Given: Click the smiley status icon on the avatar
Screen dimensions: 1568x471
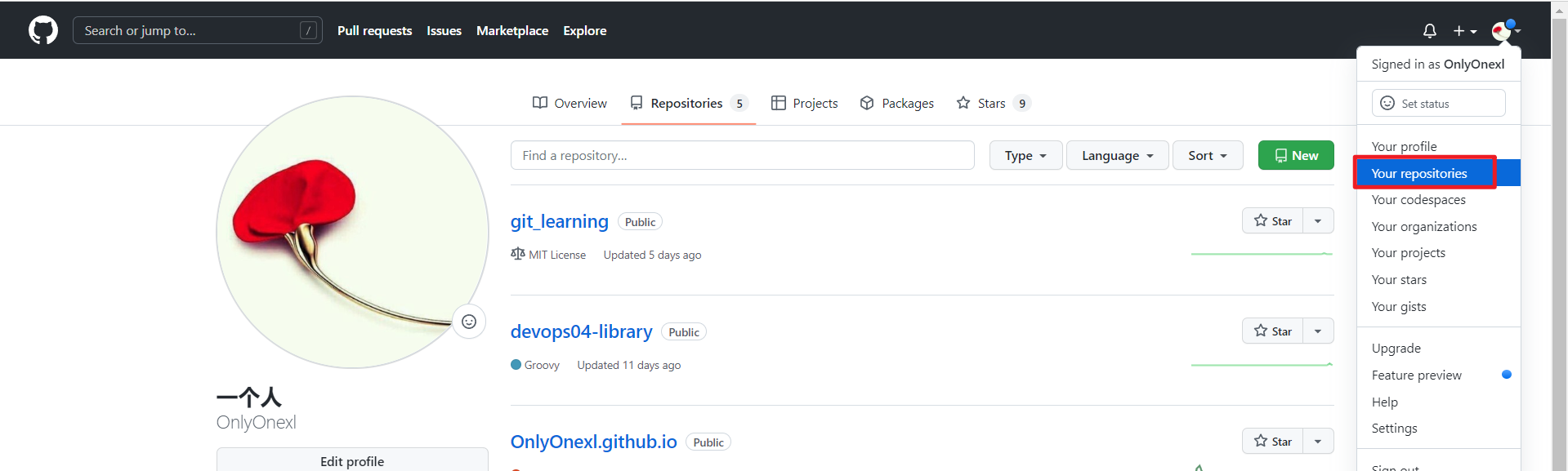Looking at the screenshot, I should [x=469, y=322].
